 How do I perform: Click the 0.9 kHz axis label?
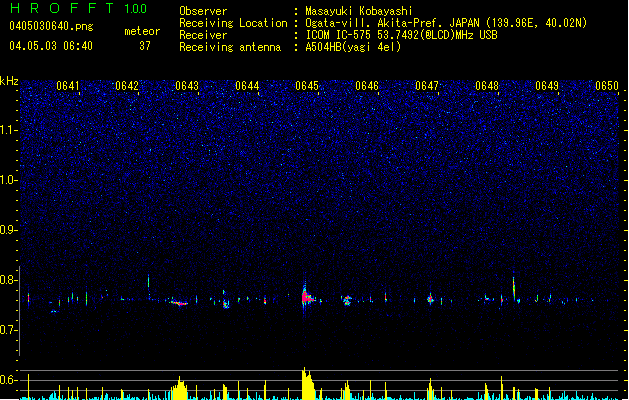click(x=8, y=230)
